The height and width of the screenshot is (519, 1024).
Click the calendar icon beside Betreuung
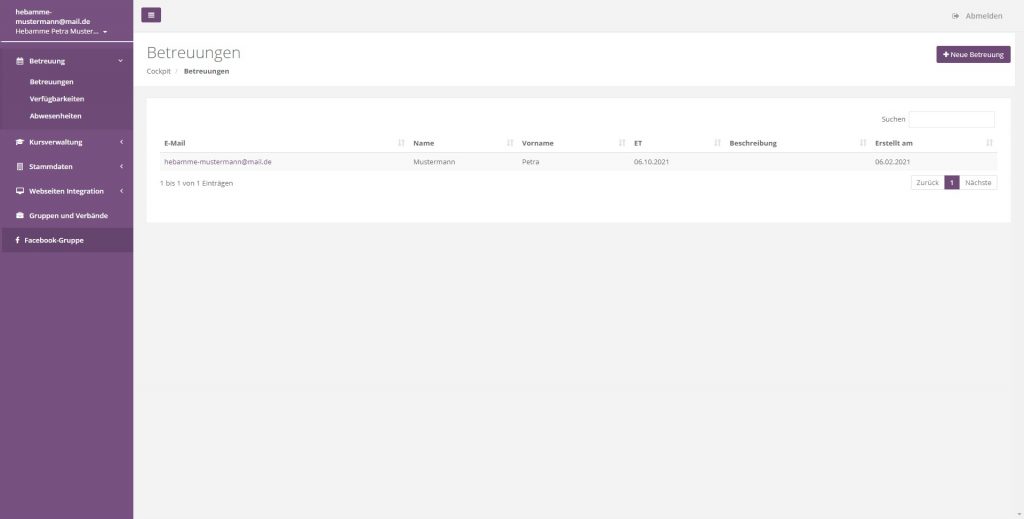pyautogui.click(x=20, y=61)
